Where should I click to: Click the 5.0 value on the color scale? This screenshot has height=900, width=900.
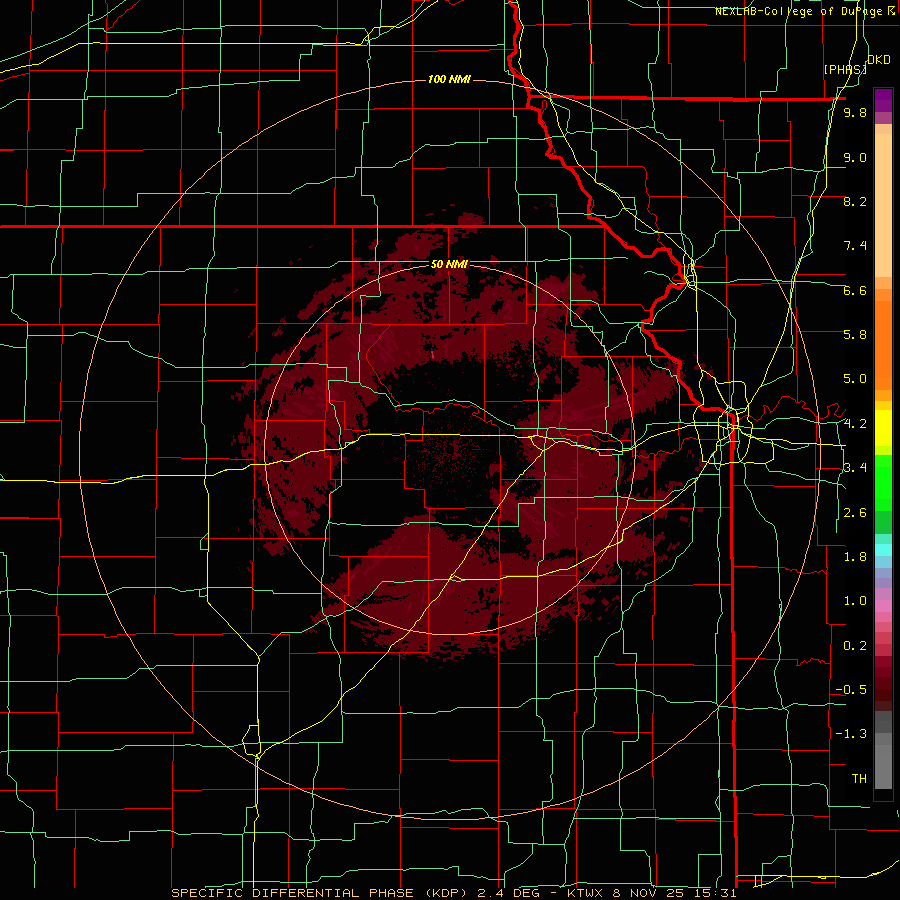click(855, 379)
